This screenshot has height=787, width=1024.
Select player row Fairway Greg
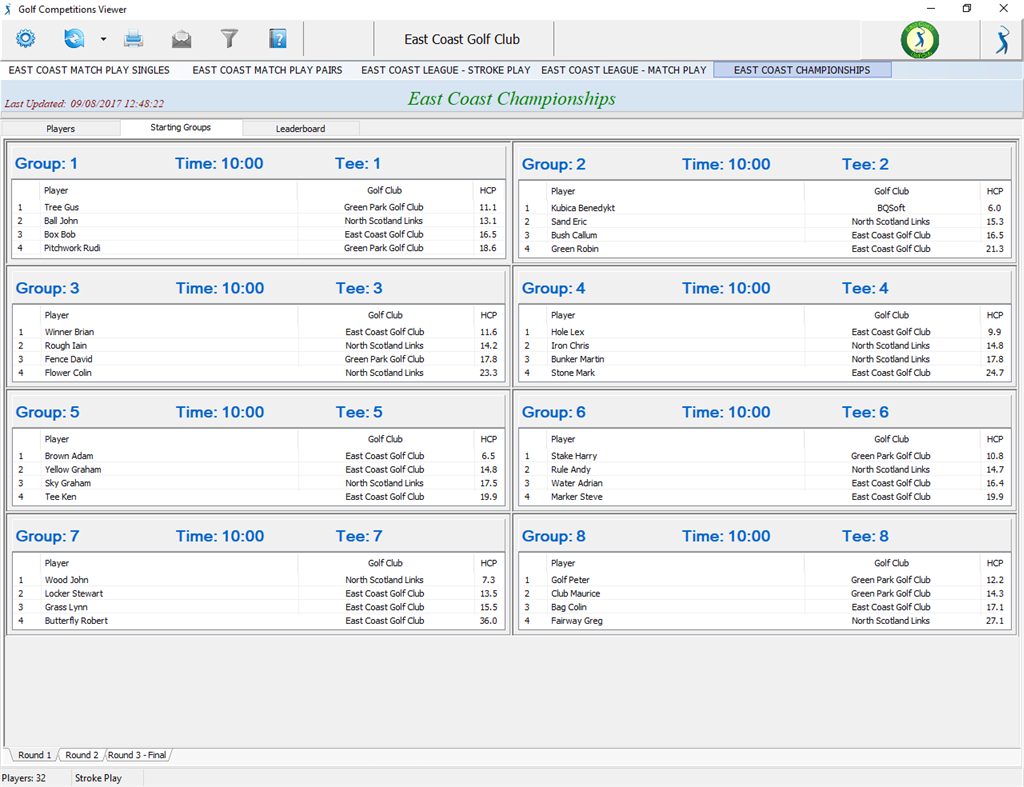point(765,621)
